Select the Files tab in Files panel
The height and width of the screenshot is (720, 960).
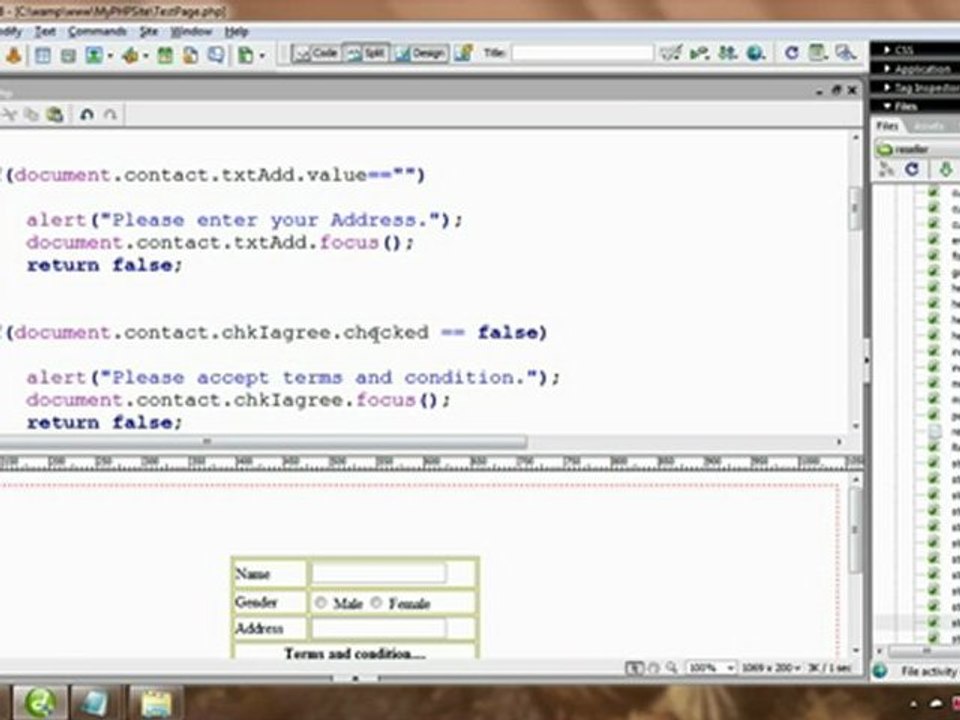[x=887, y=126]
